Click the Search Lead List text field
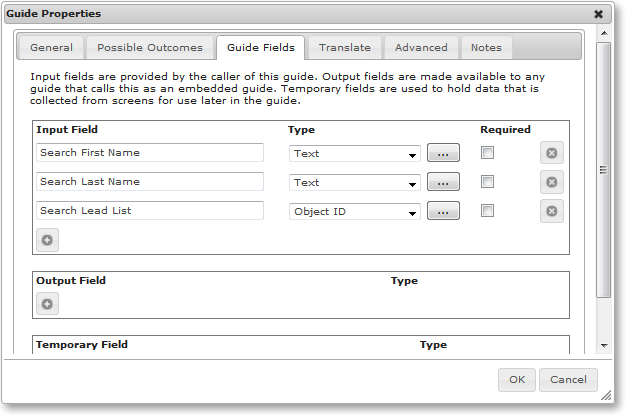Viewport: 626px width, 415px height. 150,210
